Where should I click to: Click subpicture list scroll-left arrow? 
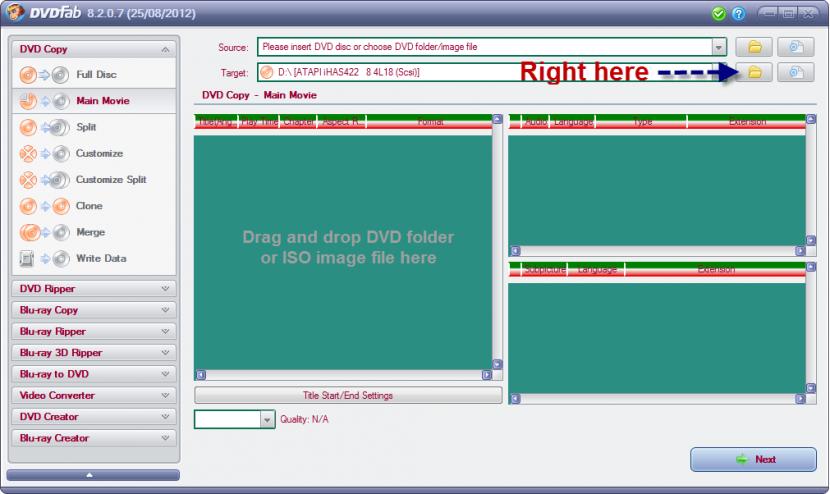coord(515,399)
